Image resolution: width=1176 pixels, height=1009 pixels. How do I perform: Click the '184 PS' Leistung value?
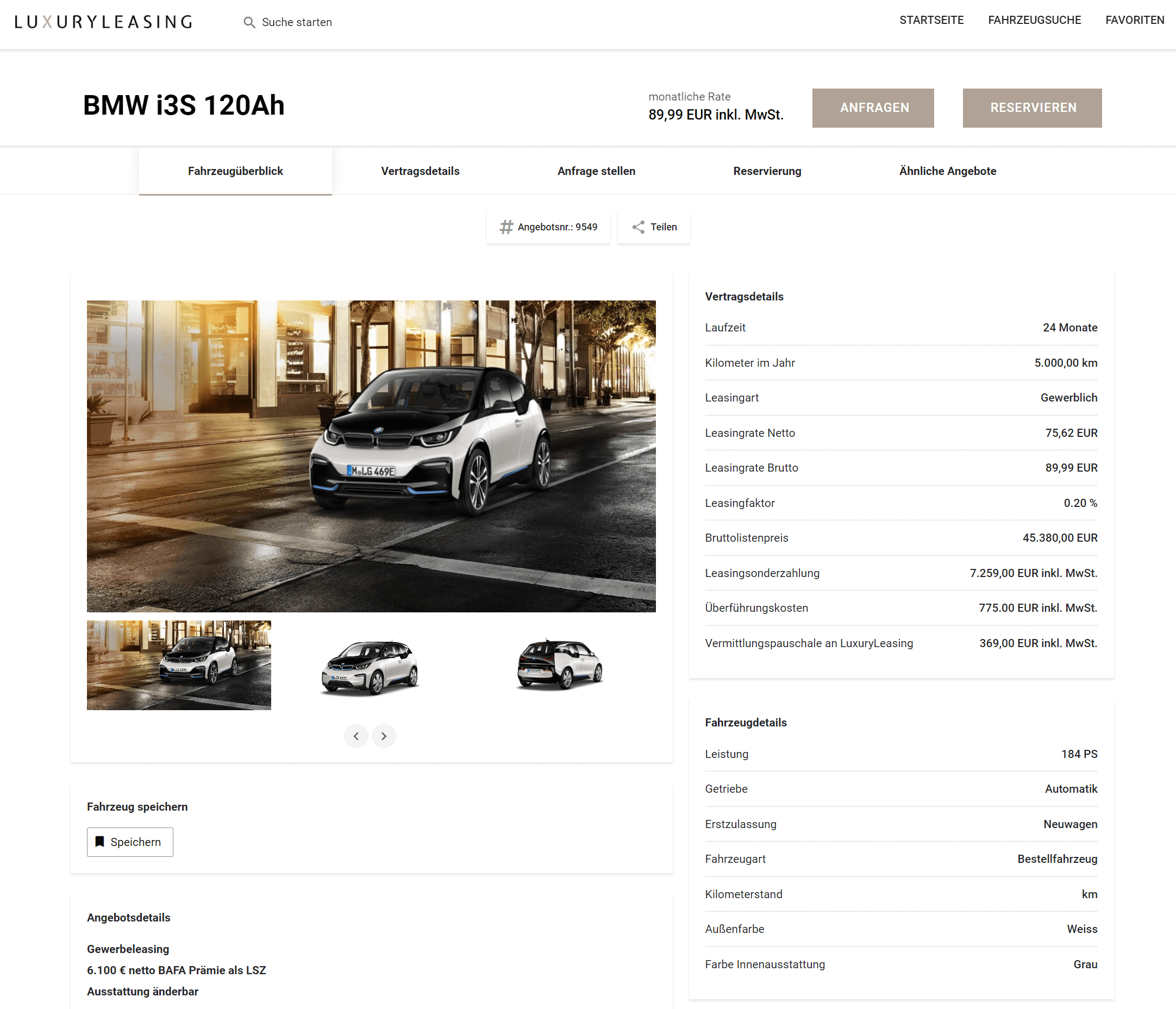[1079, 754]
